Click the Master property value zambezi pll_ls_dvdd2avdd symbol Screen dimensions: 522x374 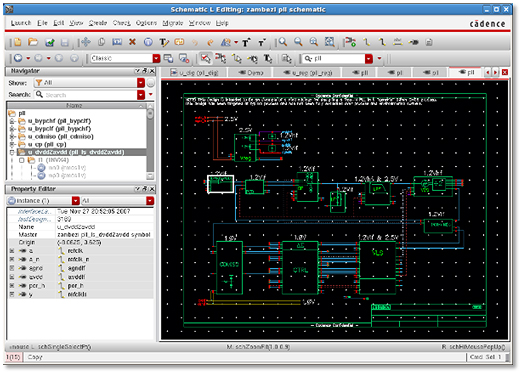(104, 235)
